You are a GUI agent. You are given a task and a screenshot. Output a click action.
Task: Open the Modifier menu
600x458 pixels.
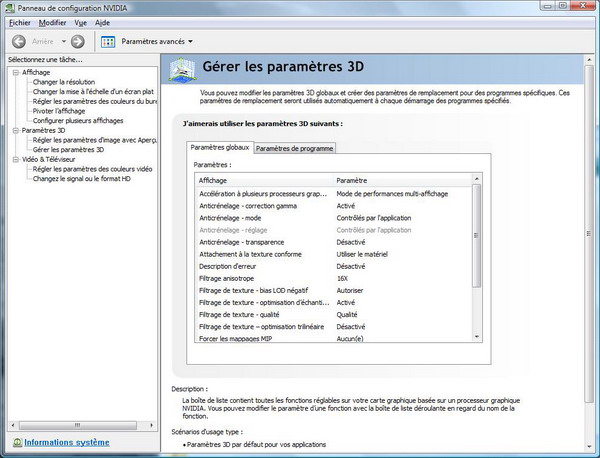(52, 22)
